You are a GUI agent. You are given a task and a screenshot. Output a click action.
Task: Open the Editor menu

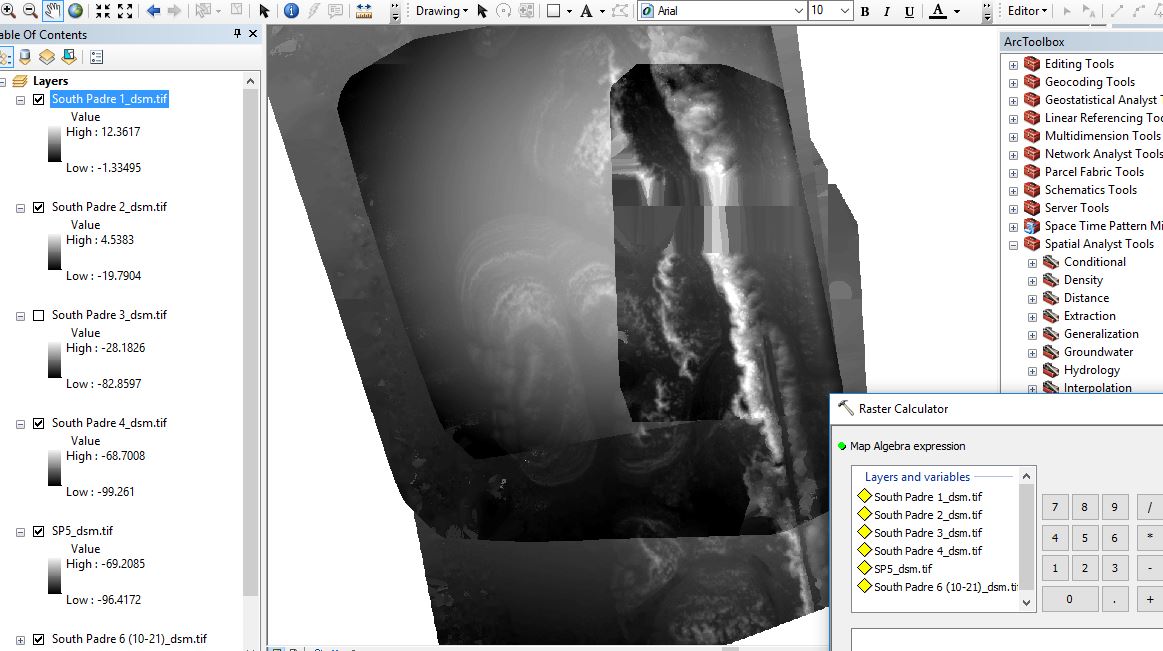tap(1027, 10)
